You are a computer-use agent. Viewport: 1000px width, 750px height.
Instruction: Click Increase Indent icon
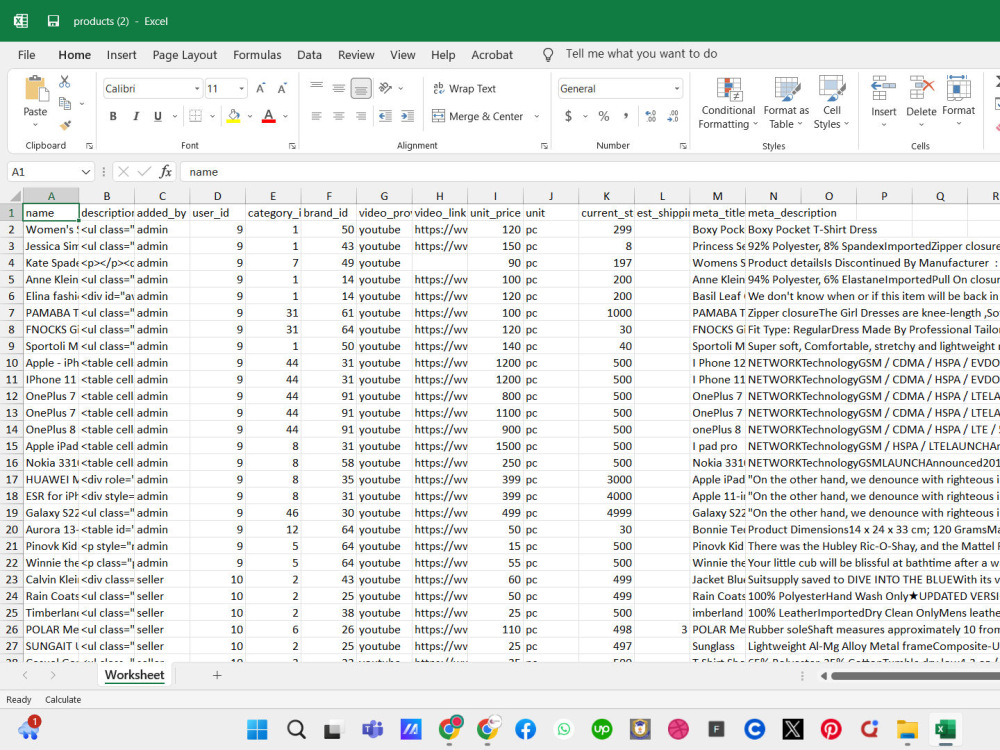point(407,116)
